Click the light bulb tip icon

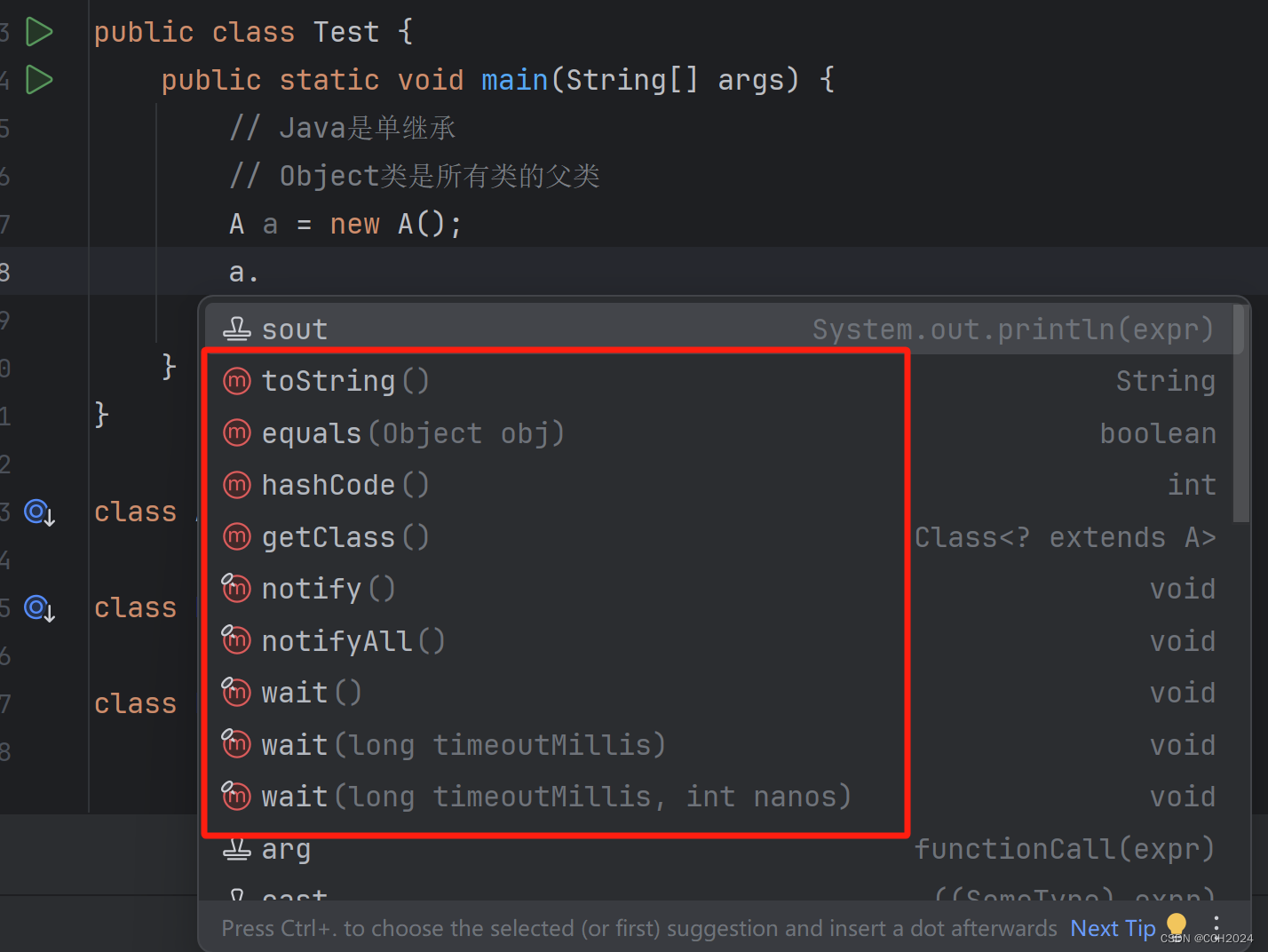(x=1176, y=924)
